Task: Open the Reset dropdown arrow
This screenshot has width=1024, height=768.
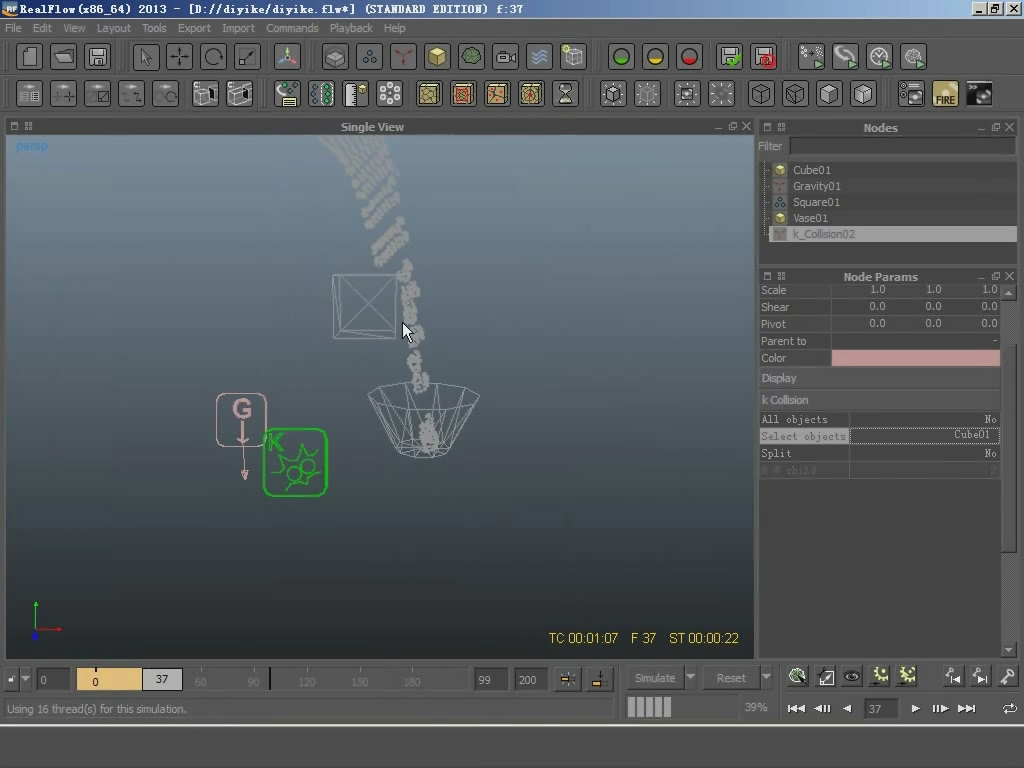Action: 767,678
